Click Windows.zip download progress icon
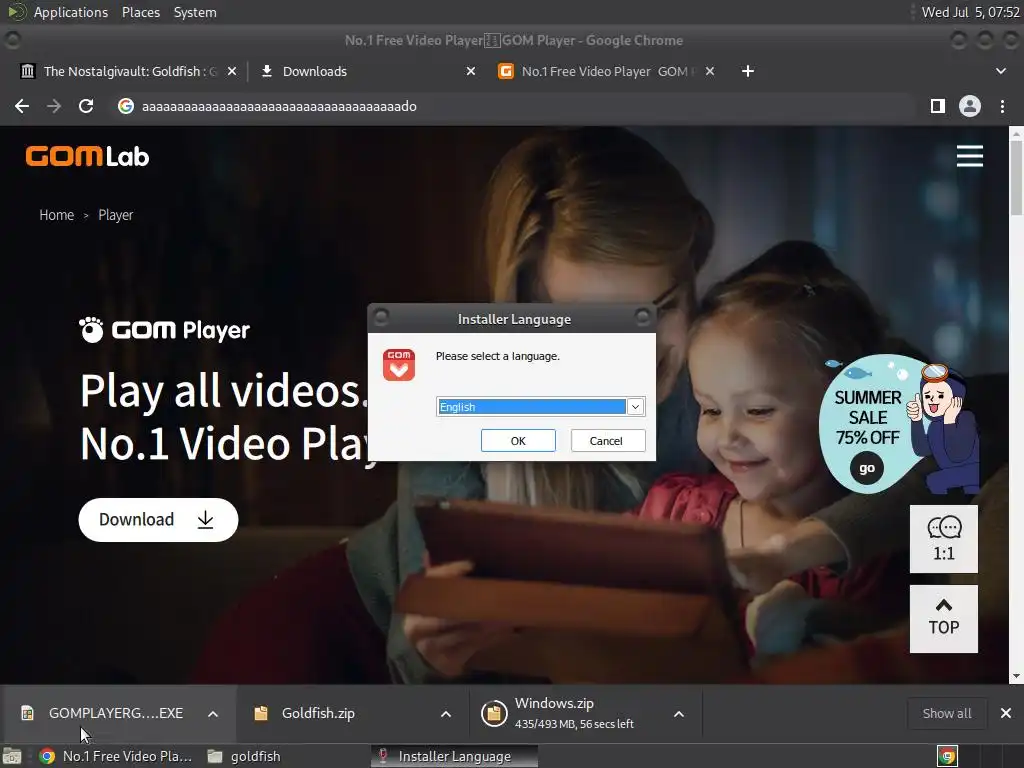The image size is (1024, 768). pos(494,713)
